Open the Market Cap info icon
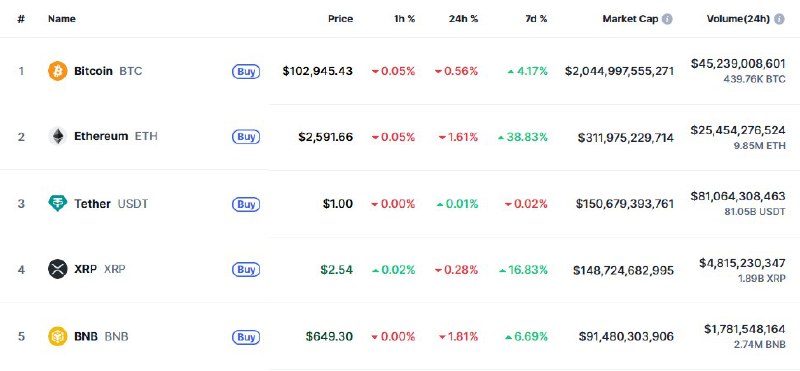The height and width of the screenshot is (371, 800). [x=667, y=19]
